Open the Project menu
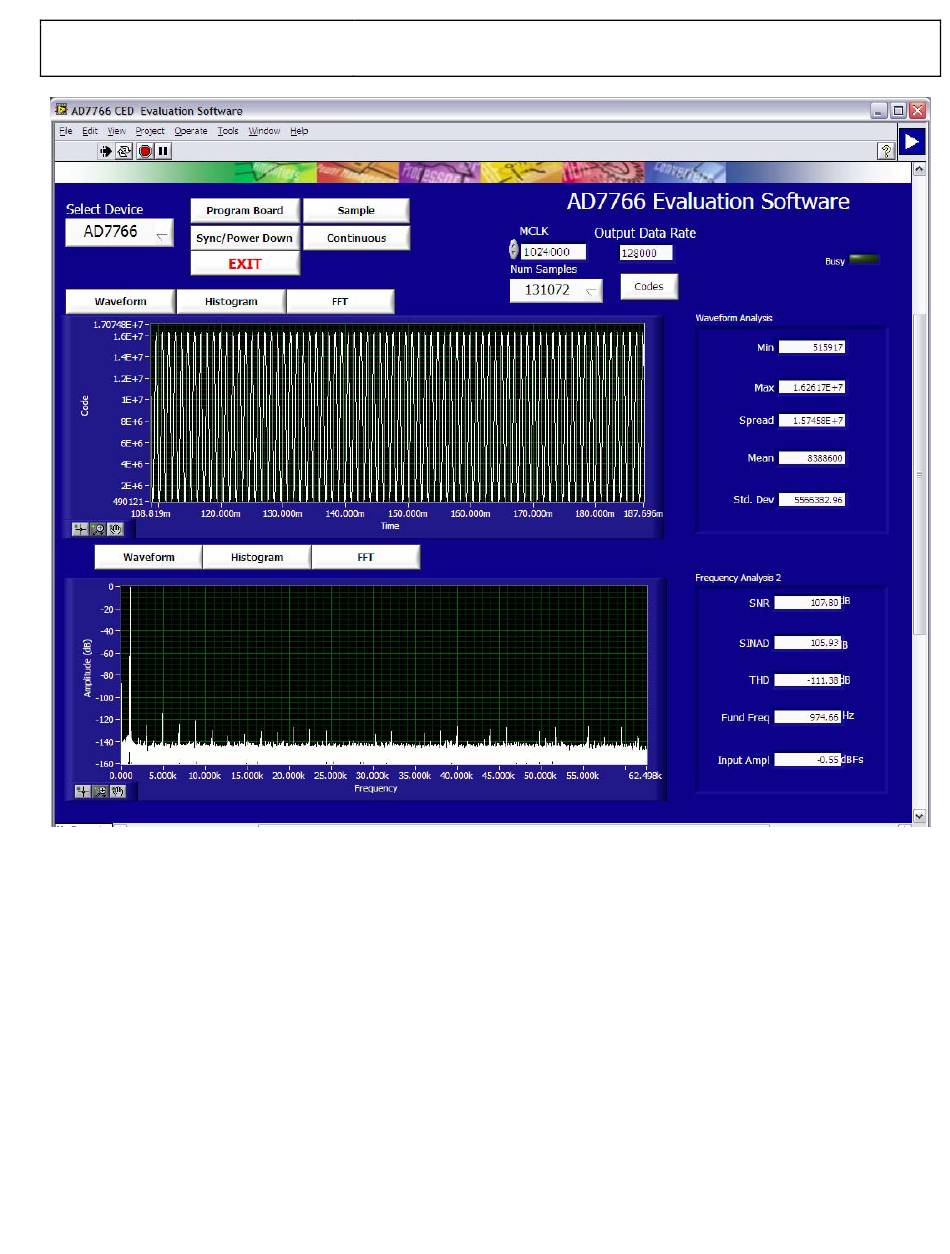The height and width of the screenshot is (1254, 950). 150,131
